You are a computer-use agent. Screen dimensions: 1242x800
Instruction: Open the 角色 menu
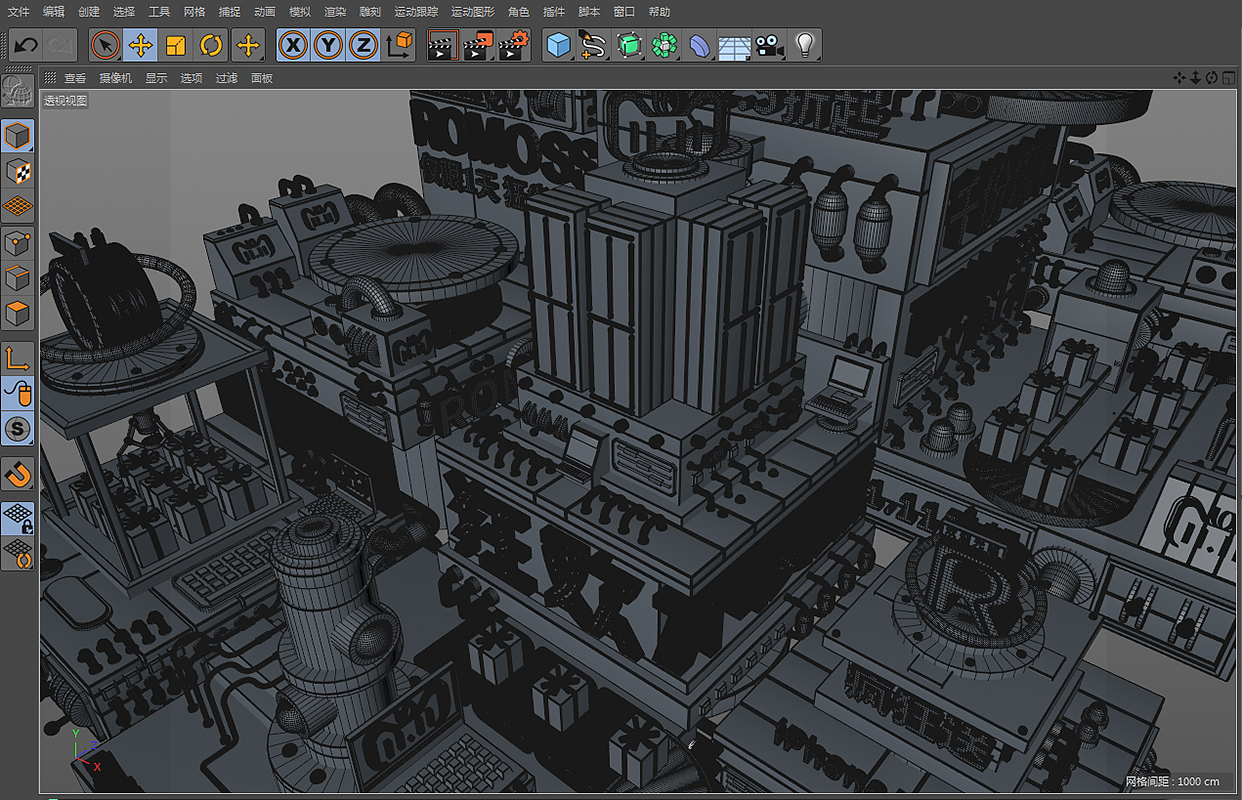(519, 12)
